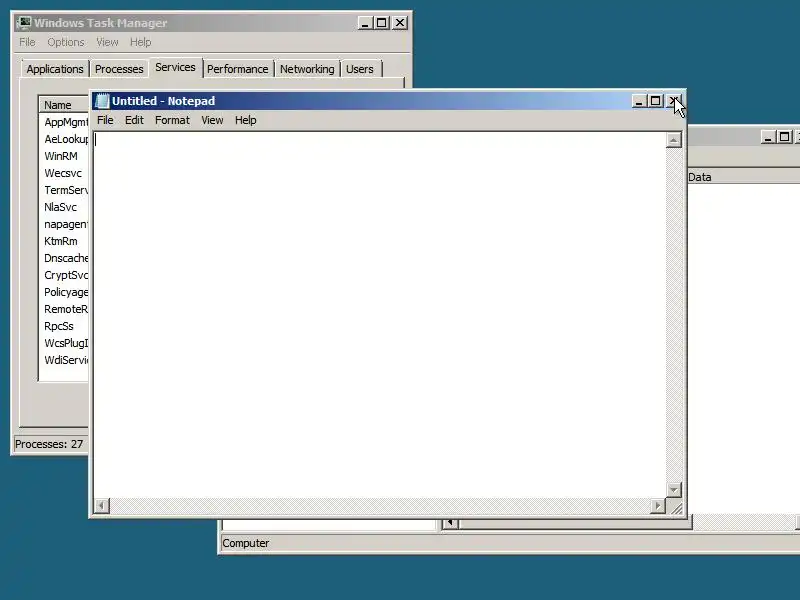The height and width of the screenshot is (600, 800).
Task: Open Task Manager File menu
Action: coord(27,42)
